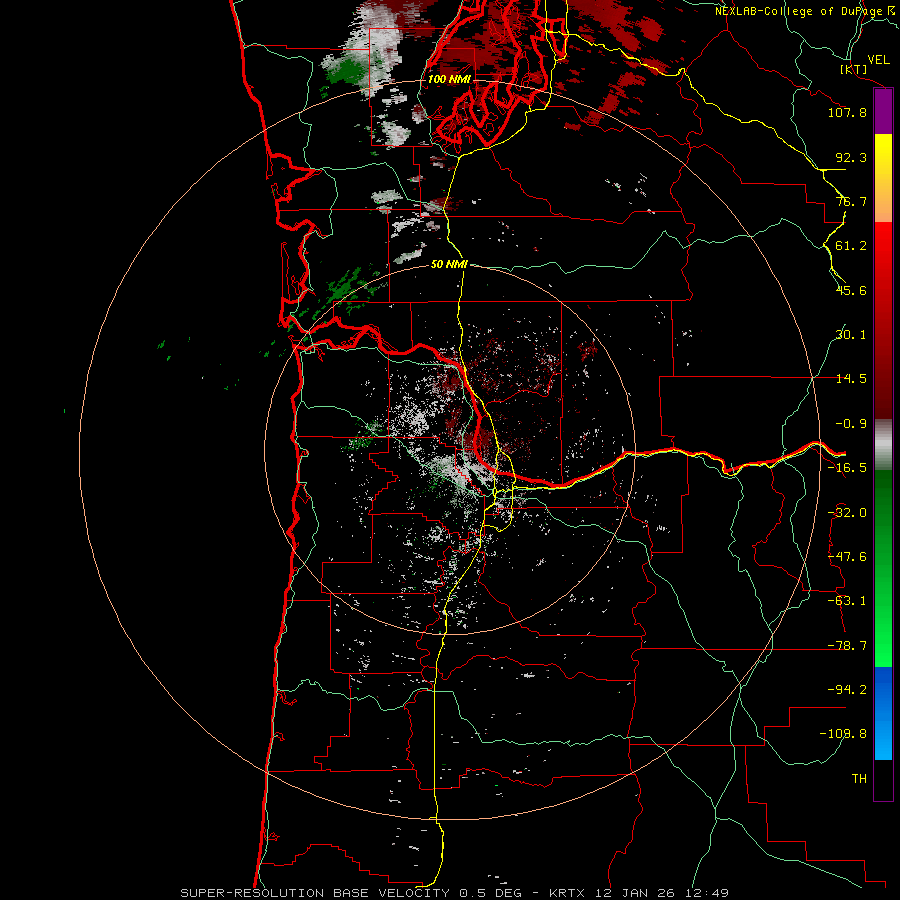Click the '[KT]' units label
This screenshot has height=900, width=900.
click(854, 69)
